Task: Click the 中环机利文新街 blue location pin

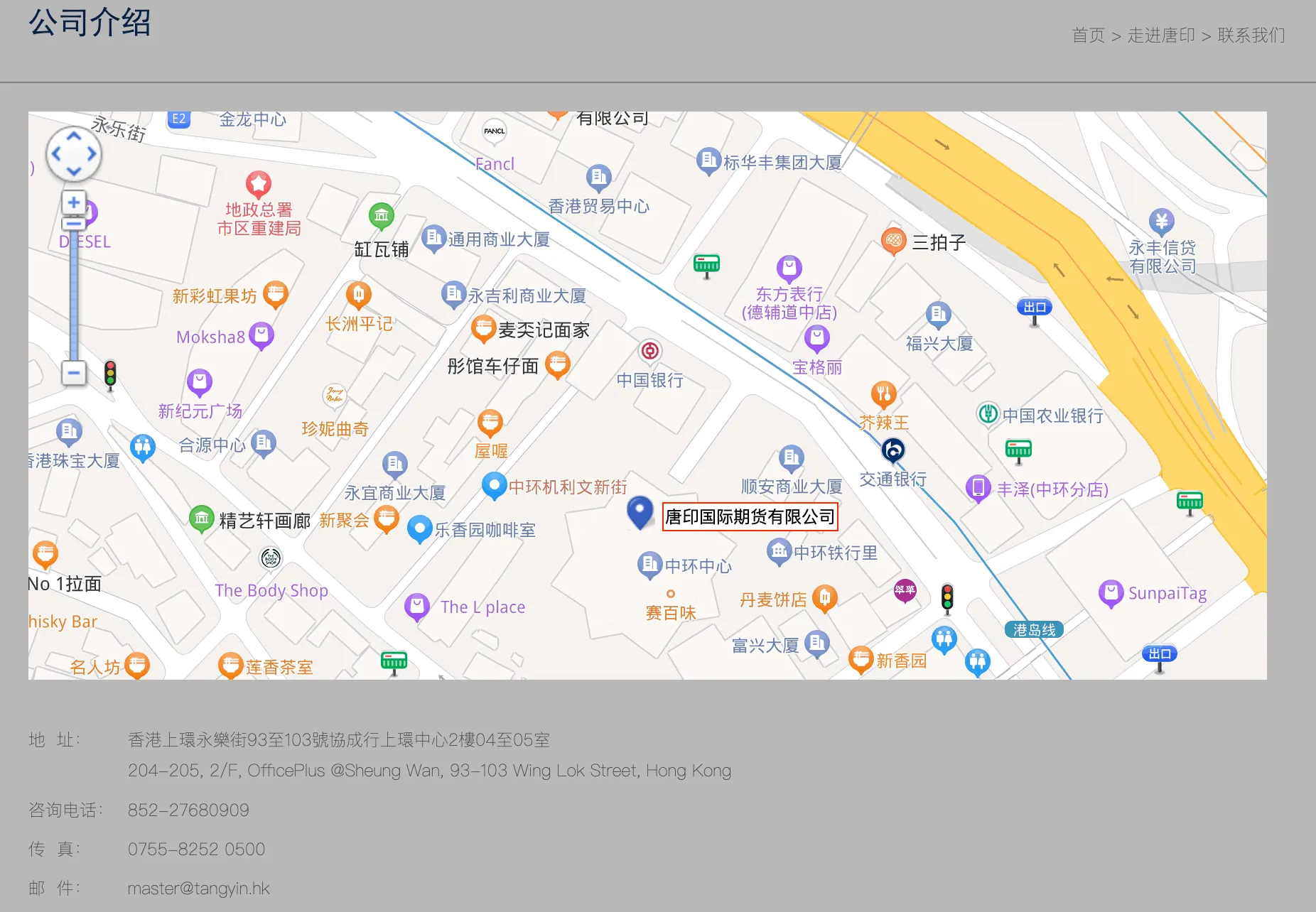Action: tap(495, 486)
